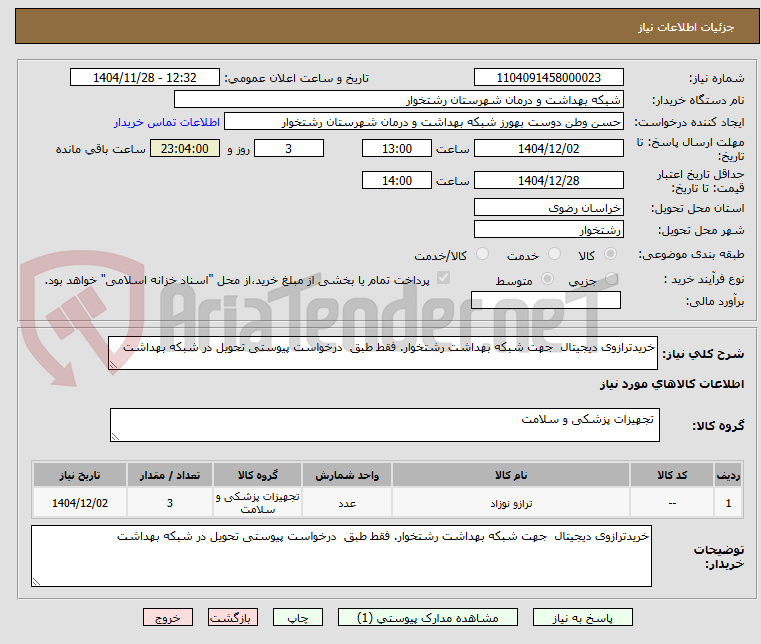Open اطلاعات تماس خریدار link
The width and height of the screenshot is (761, 644).
167,122
